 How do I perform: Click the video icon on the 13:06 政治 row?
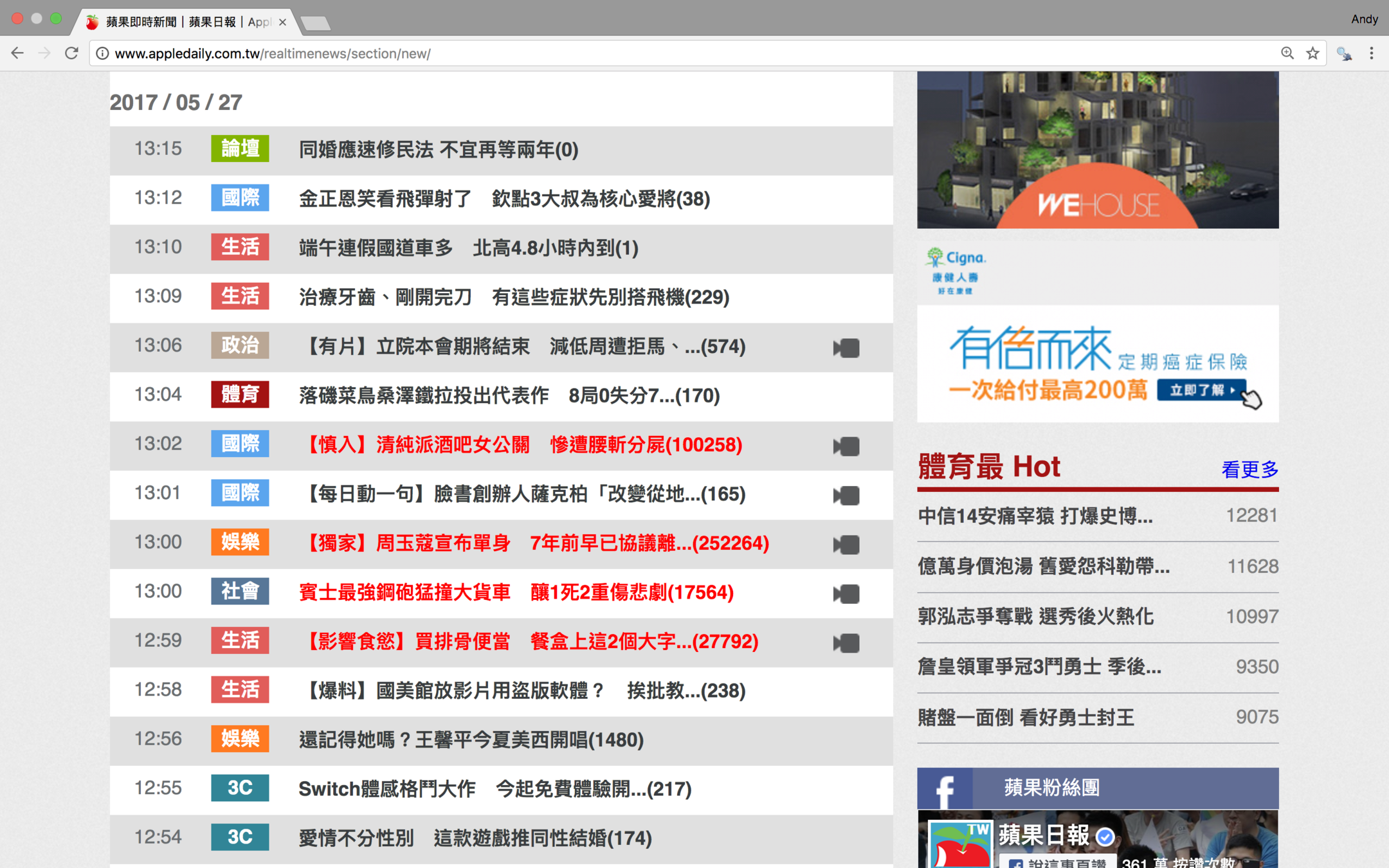pos(846,348)
